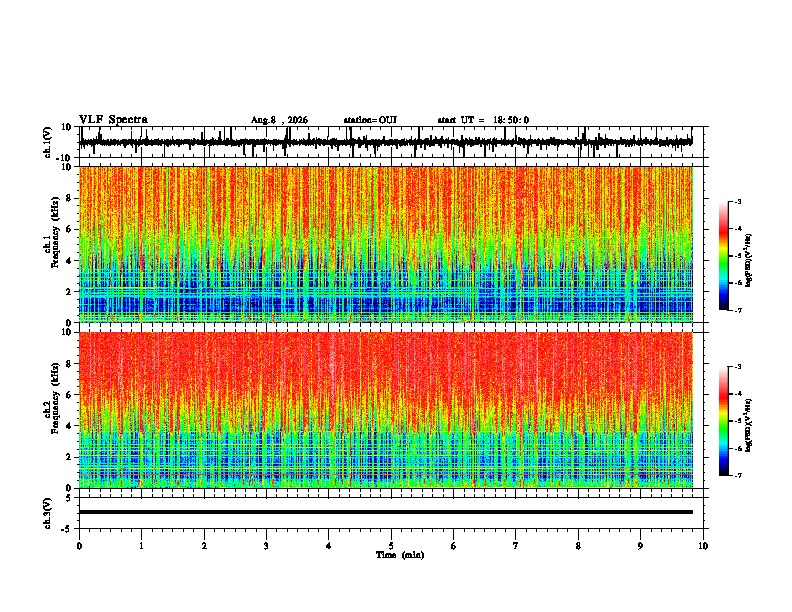
Task: Click the 'Time (min)' axis label
Action: click(400, 555)
